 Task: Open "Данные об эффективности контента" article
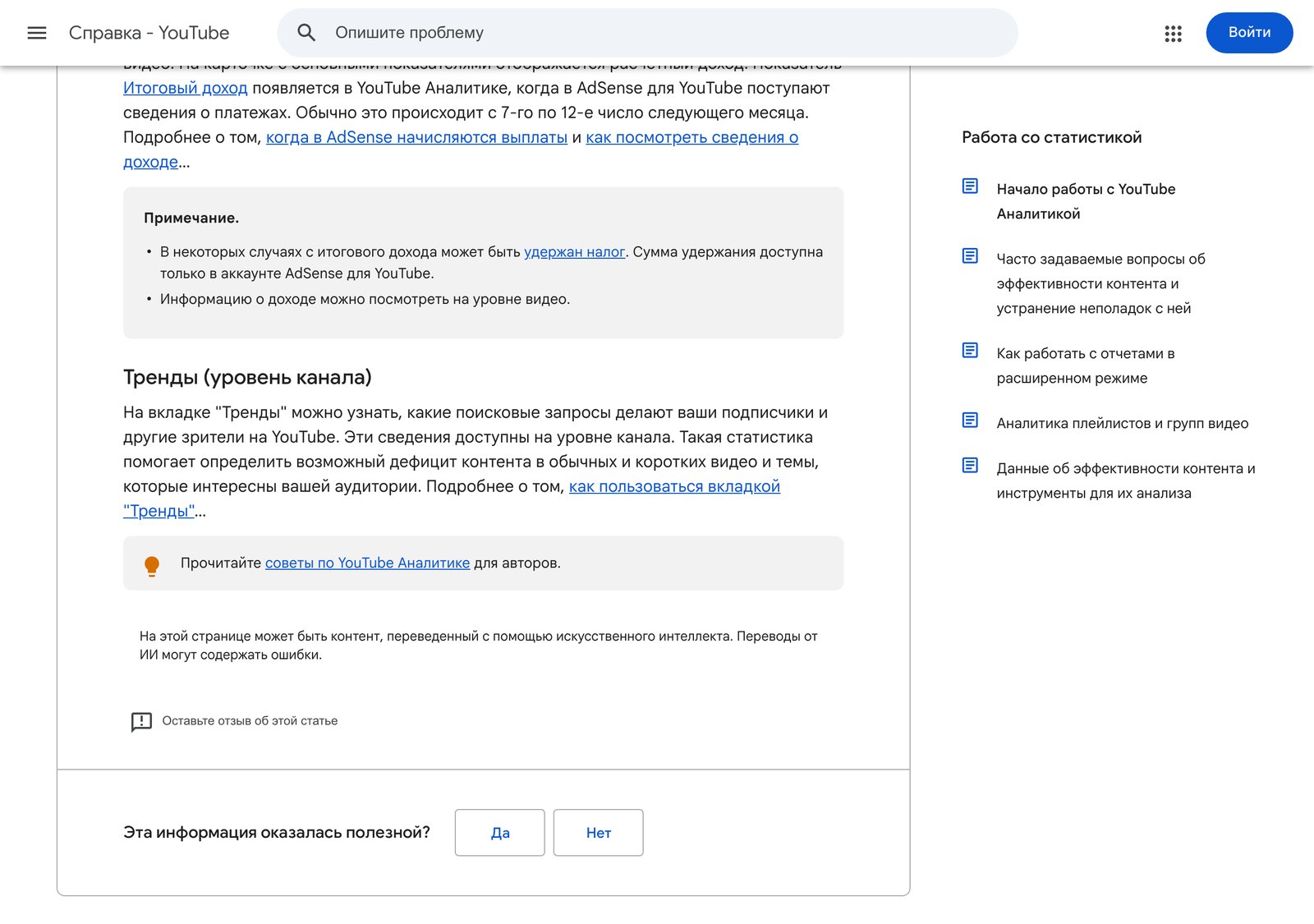point(1125,480)
